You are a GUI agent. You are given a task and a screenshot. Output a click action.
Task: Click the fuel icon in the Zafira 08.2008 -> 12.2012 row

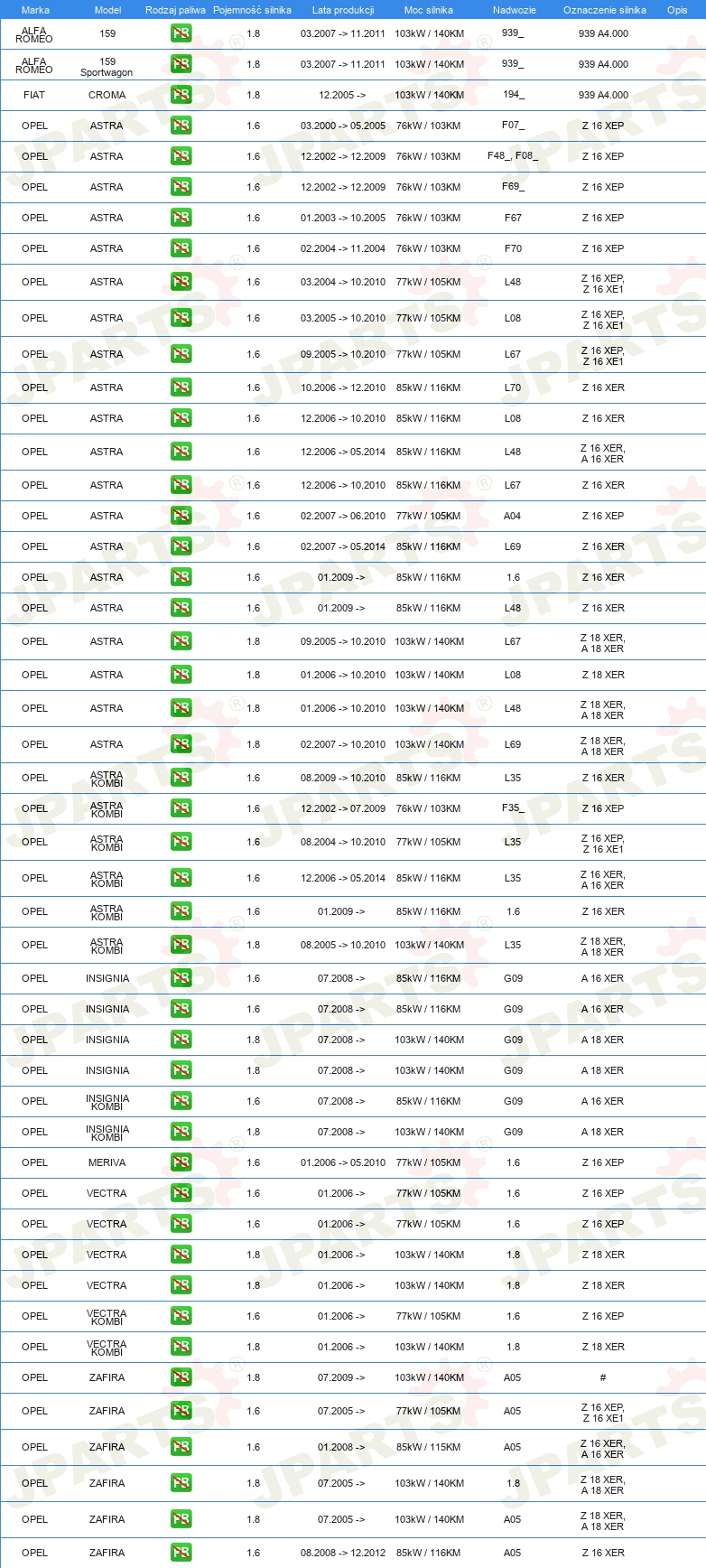(x=181, y=1553)
